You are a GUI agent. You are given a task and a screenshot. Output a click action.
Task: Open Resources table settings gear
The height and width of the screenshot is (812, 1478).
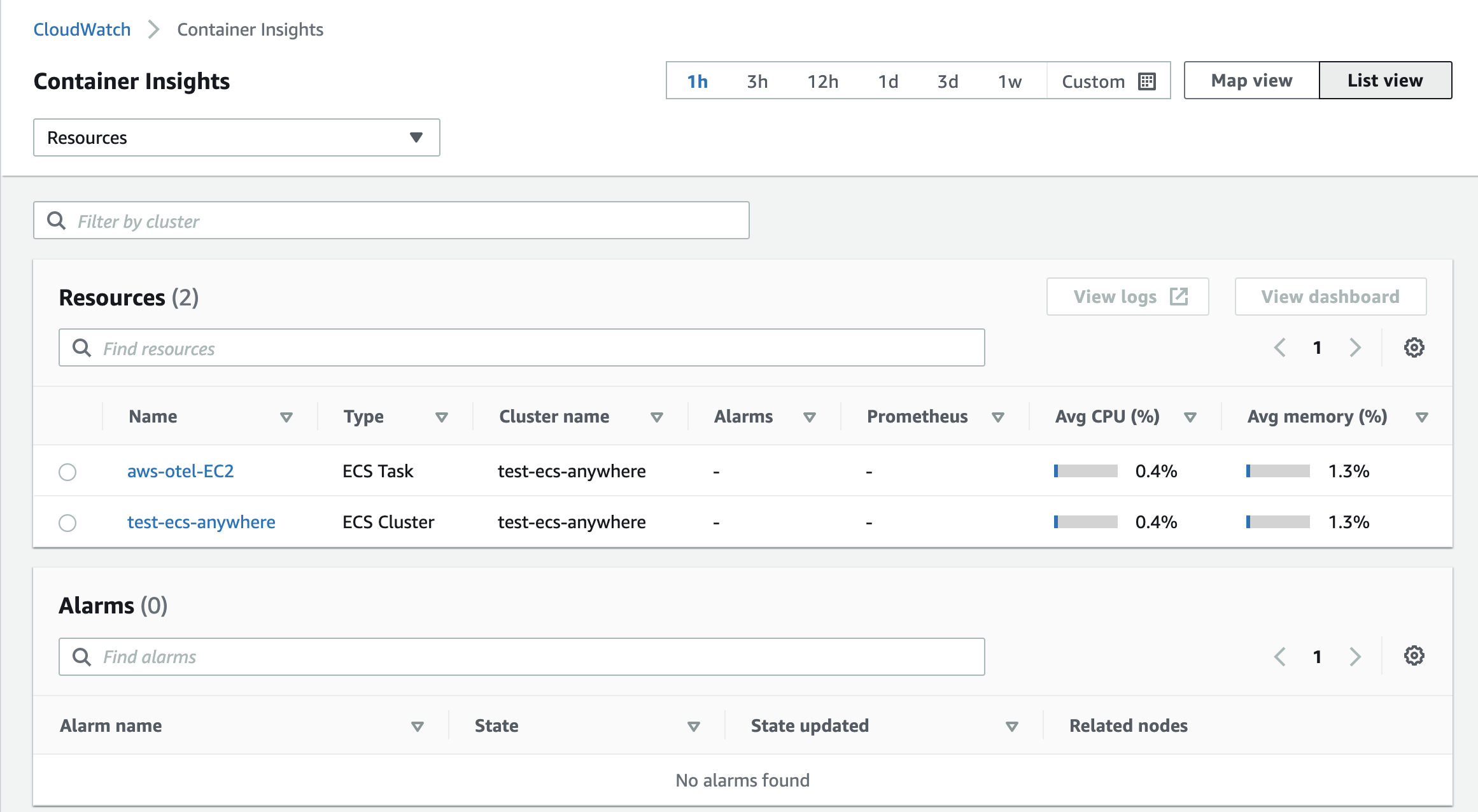coord(1414,347)
